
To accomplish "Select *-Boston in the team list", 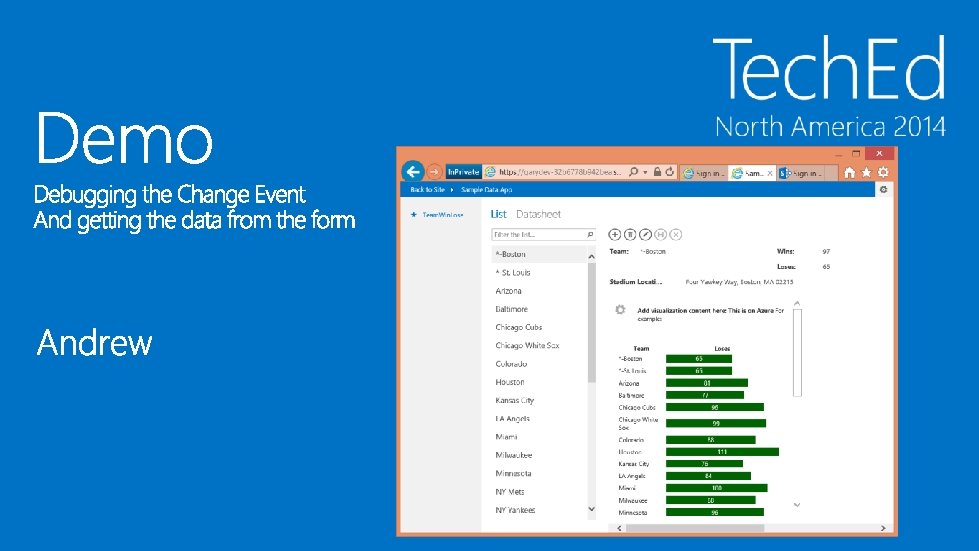I will [539, 254].
